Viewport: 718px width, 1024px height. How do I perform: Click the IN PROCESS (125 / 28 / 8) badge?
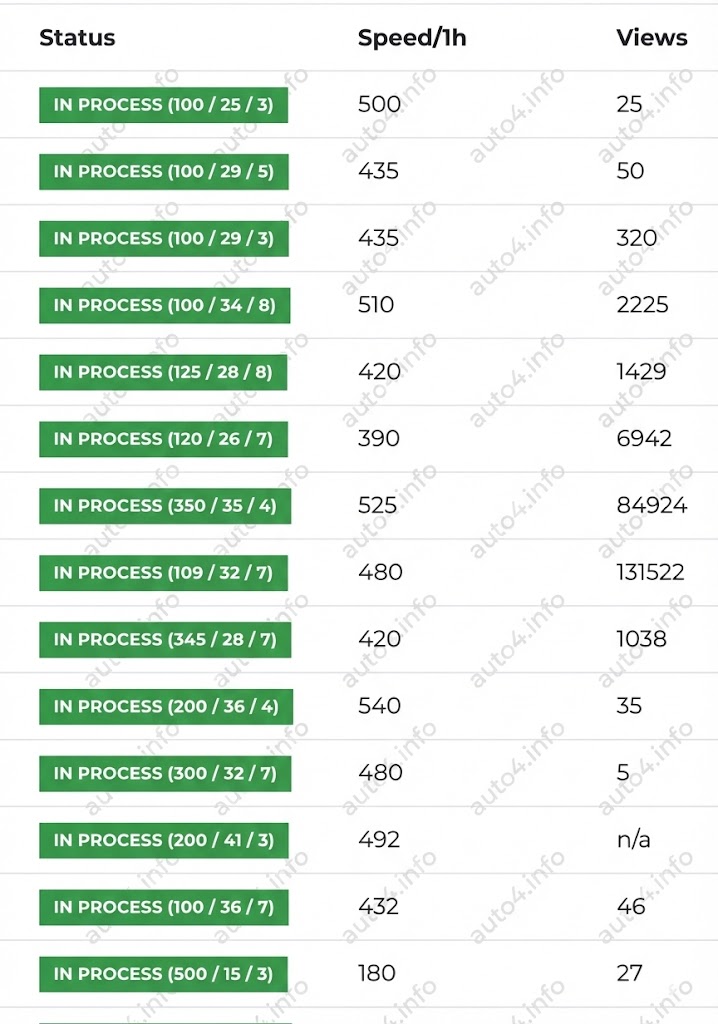163,372
